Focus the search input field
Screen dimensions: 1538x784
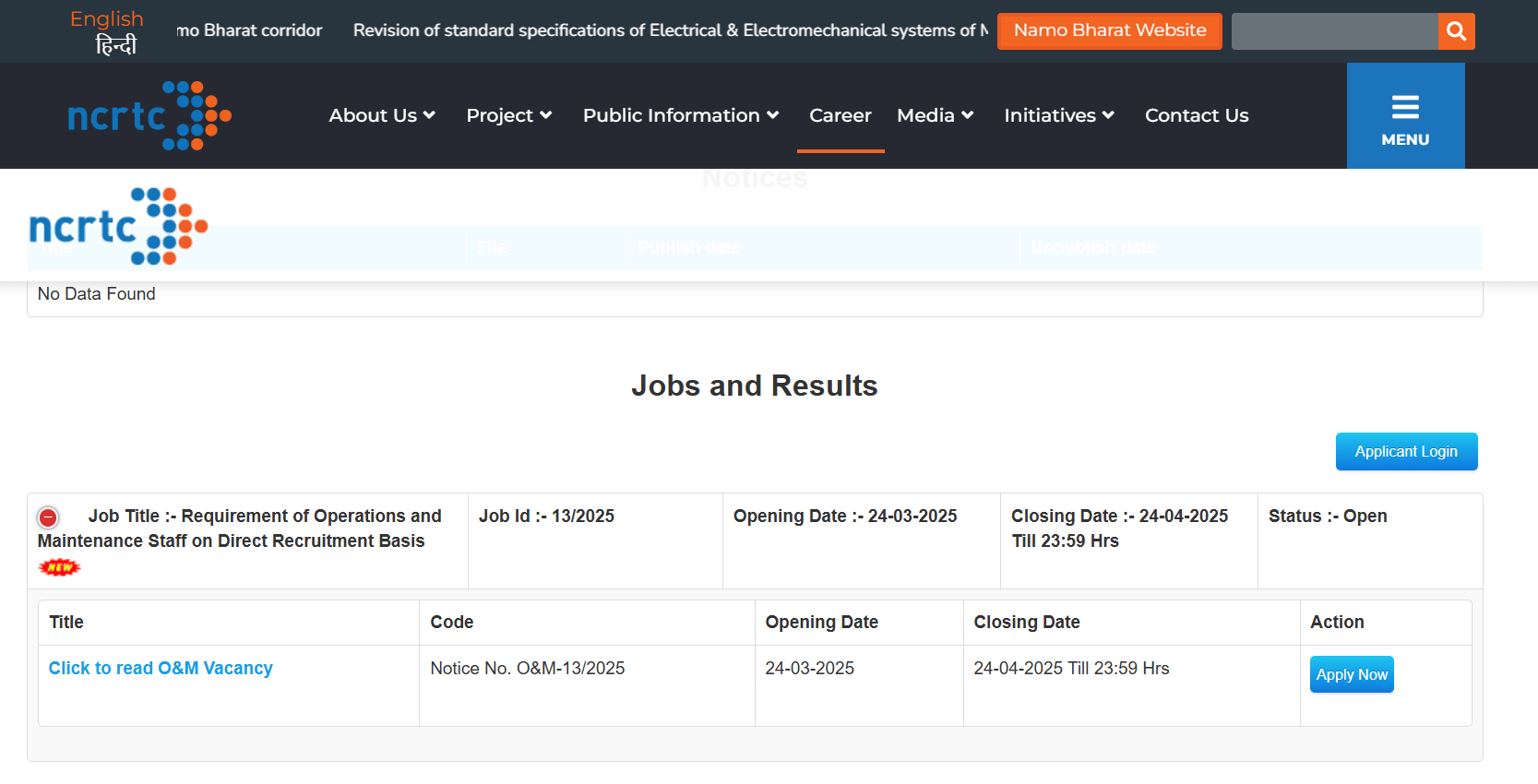pyautogui.click(x=1334, y=31)
